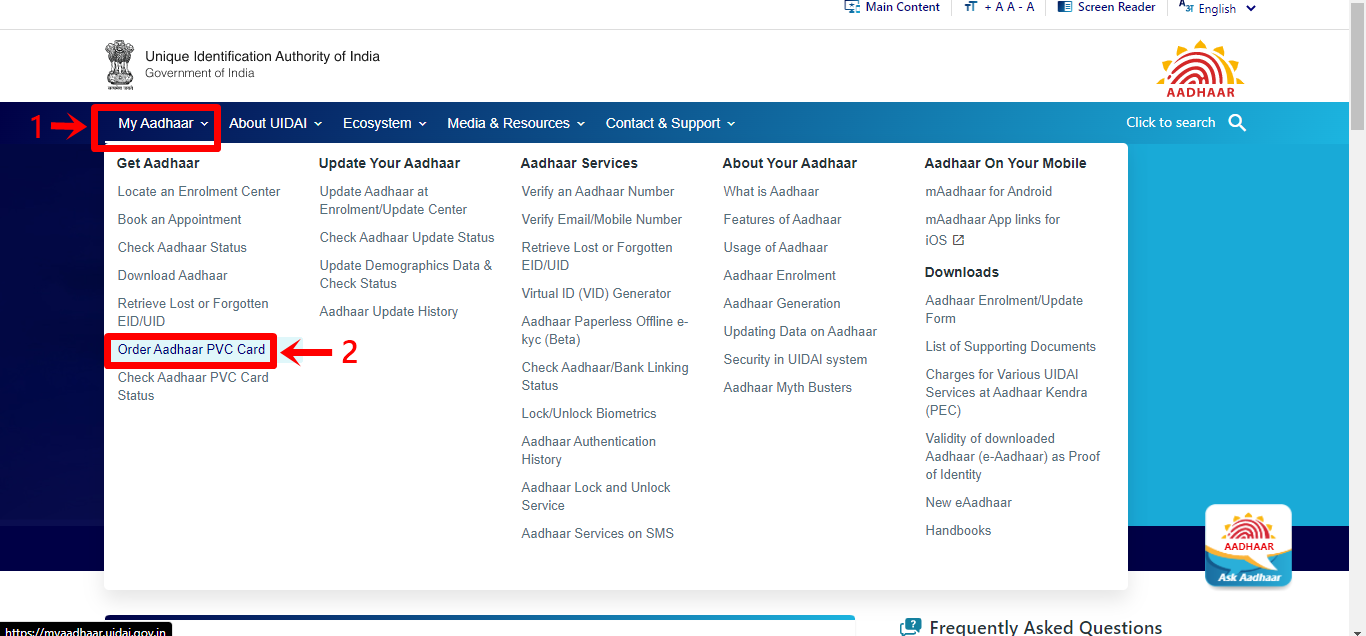
Task: Open Lock/Unlock Biometrics link
Action: pyautogui.click(x=588, y=413)
